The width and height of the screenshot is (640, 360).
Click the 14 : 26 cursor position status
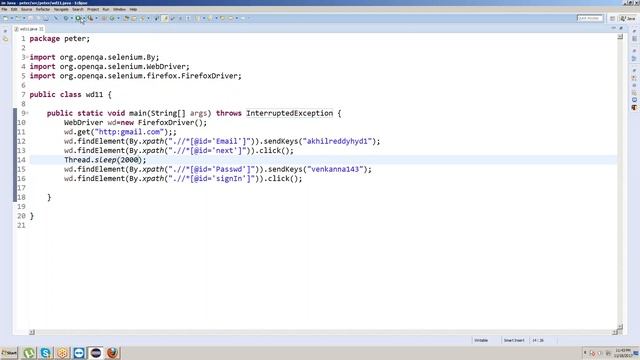538,340
